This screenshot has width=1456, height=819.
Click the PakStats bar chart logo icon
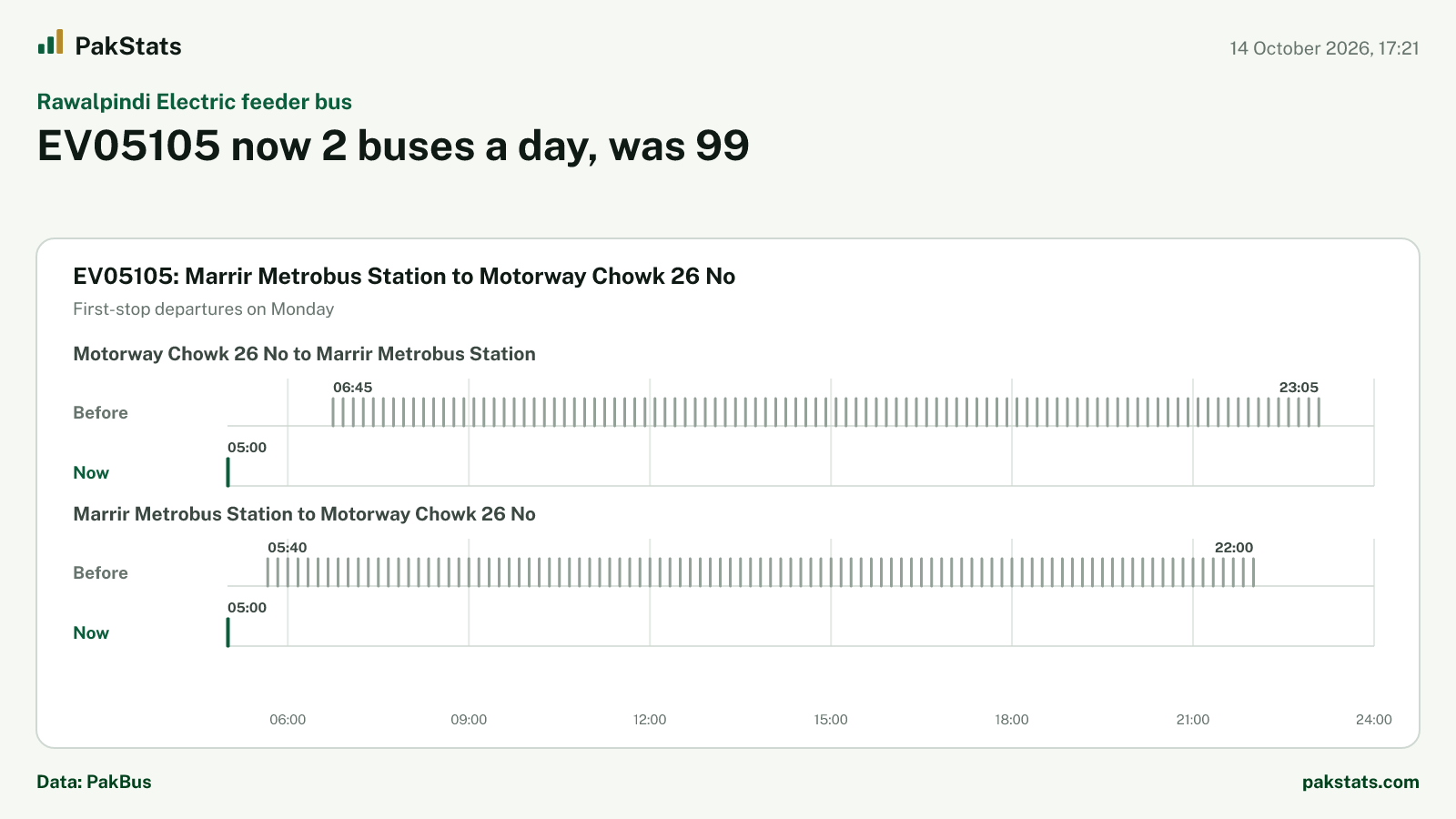click(x=50, y=42)
